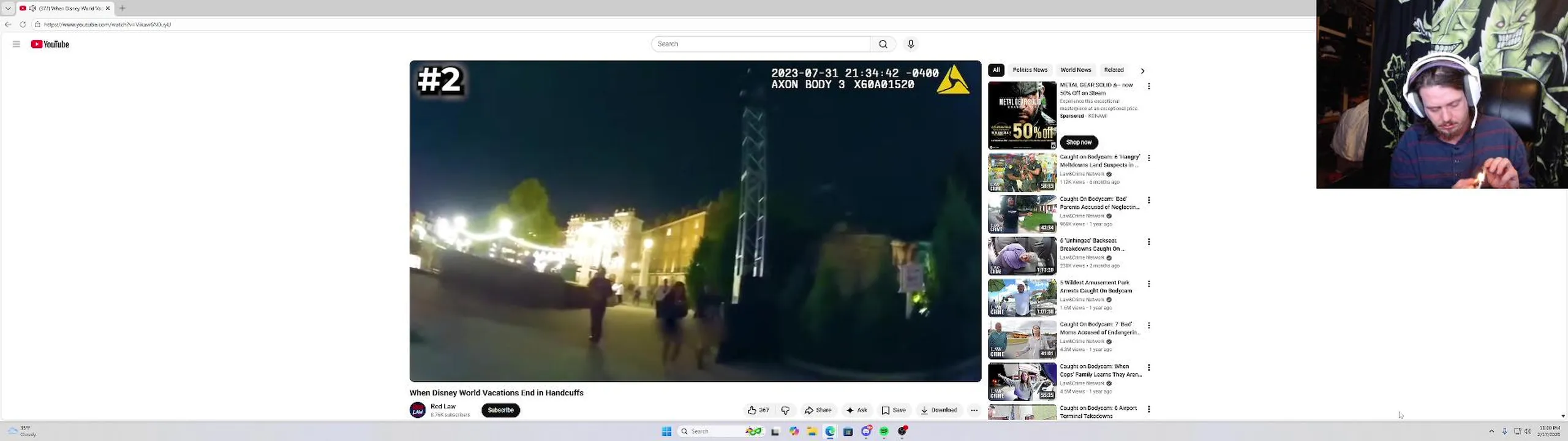The width and height of the screenshot is (1568, 441).
Task: Open options for Airport Terminal Takedowns video
Action: [x=1149, y=409]
